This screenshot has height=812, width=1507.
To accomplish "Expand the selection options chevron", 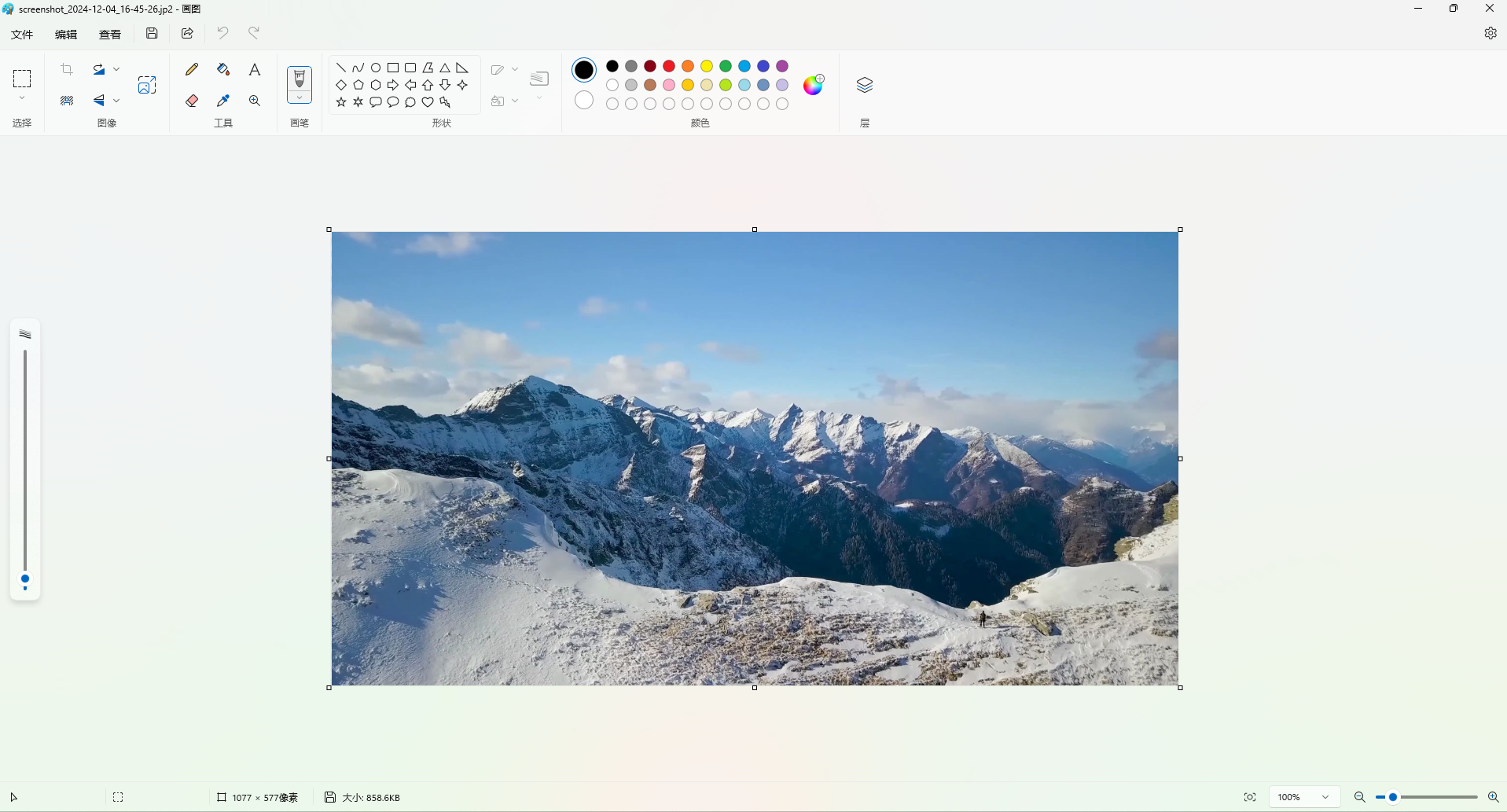I will pos(22,99).
